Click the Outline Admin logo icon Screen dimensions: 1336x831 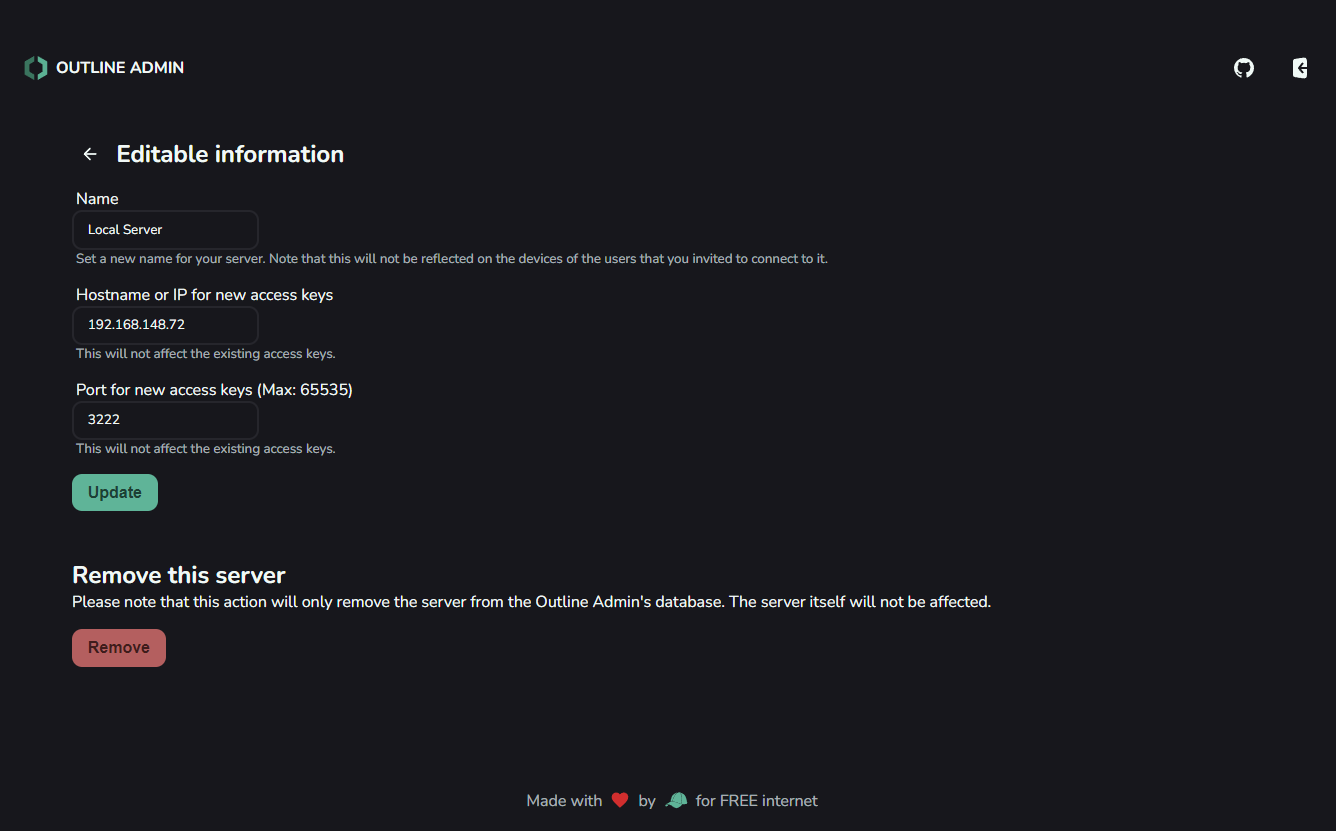click(x=36, y=68)
